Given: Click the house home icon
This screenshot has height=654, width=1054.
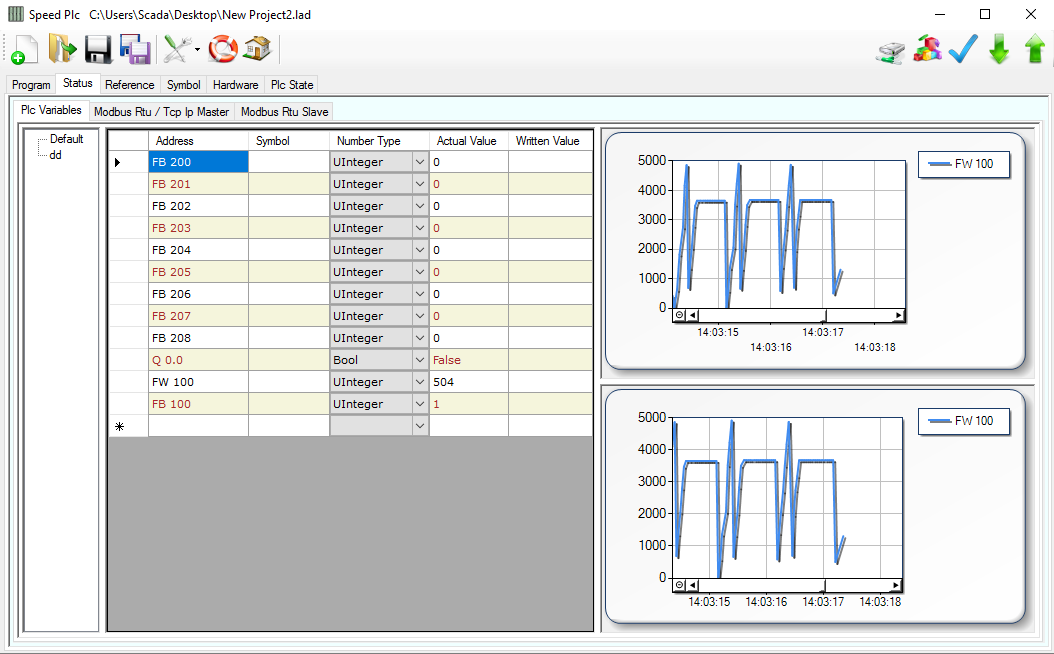Looking at the screenshot, I should click(x=257, y=49).
